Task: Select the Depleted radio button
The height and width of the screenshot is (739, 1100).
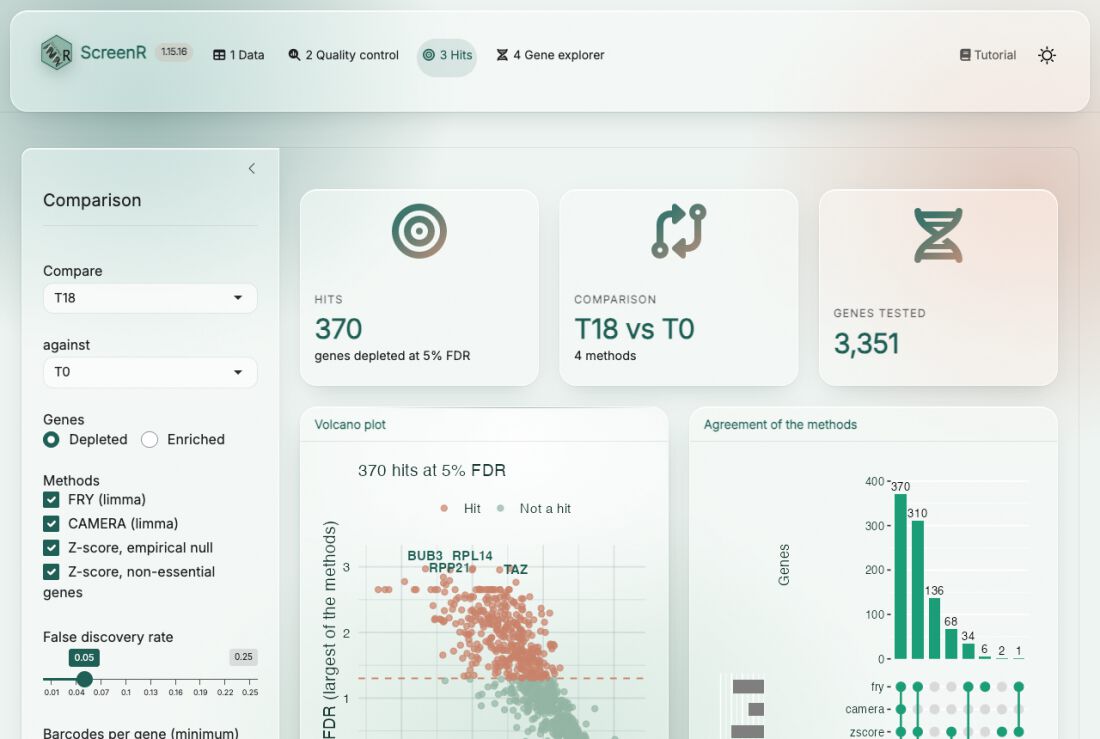Action: pos(51,439)
